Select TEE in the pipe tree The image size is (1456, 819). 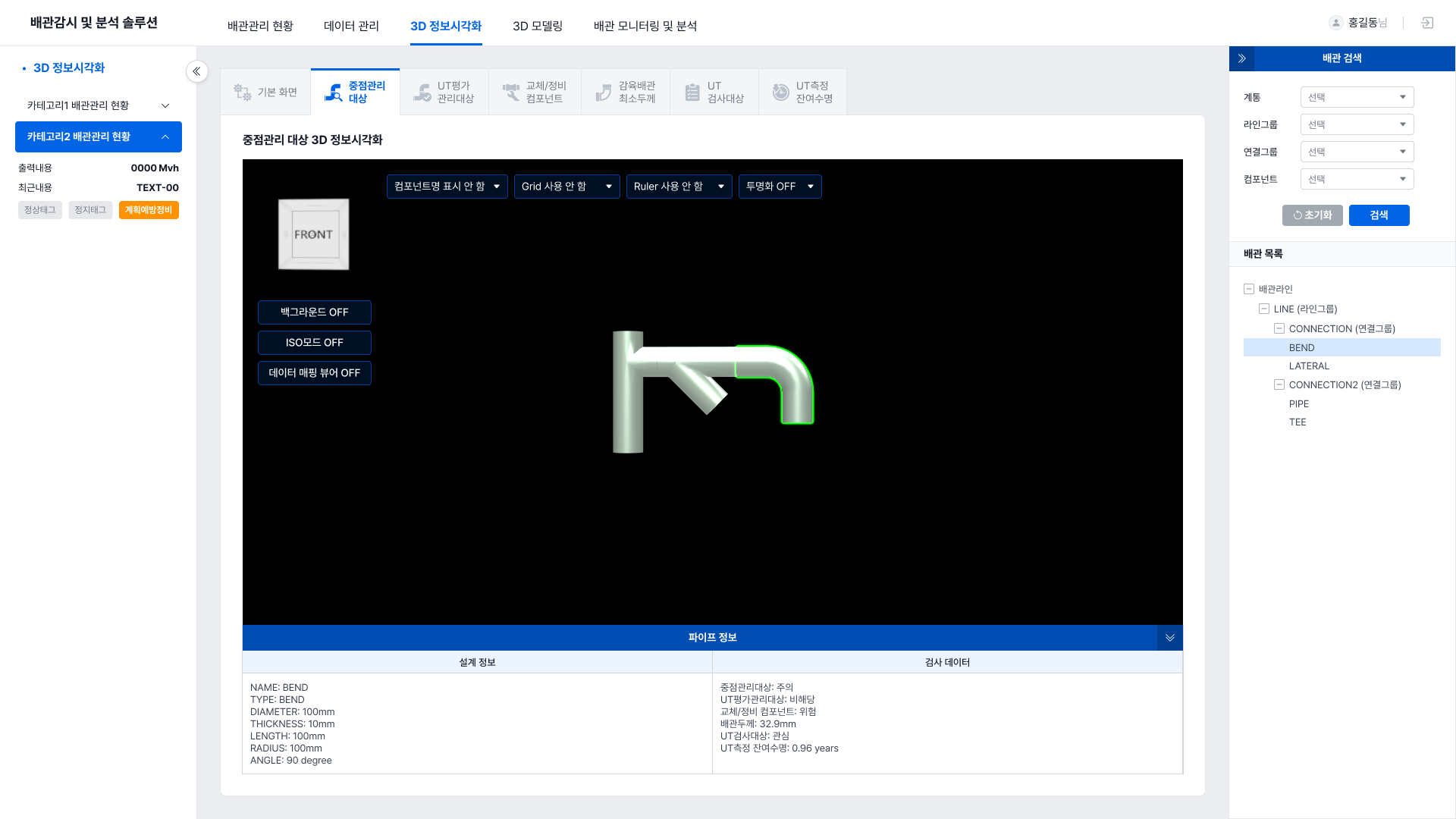tap(1298, 422)
